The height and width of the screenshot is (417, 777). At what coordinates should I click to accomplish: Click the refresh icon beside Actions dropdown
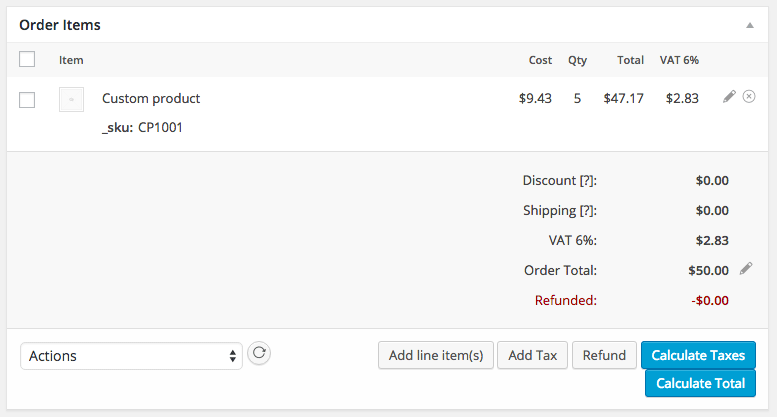click(259, 353)
